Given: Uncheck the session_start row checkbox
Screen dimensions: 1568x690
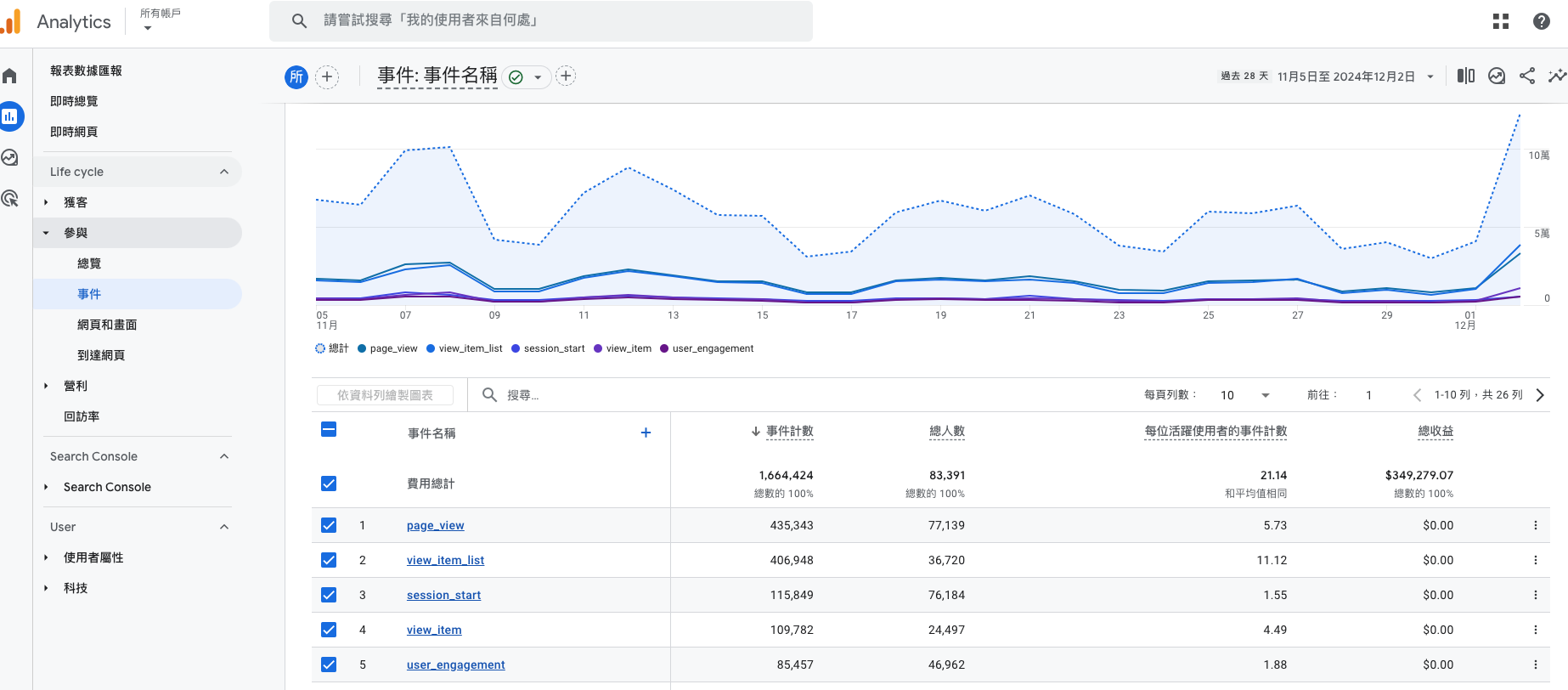Looking at the screenshot, I should coord(329,595).
